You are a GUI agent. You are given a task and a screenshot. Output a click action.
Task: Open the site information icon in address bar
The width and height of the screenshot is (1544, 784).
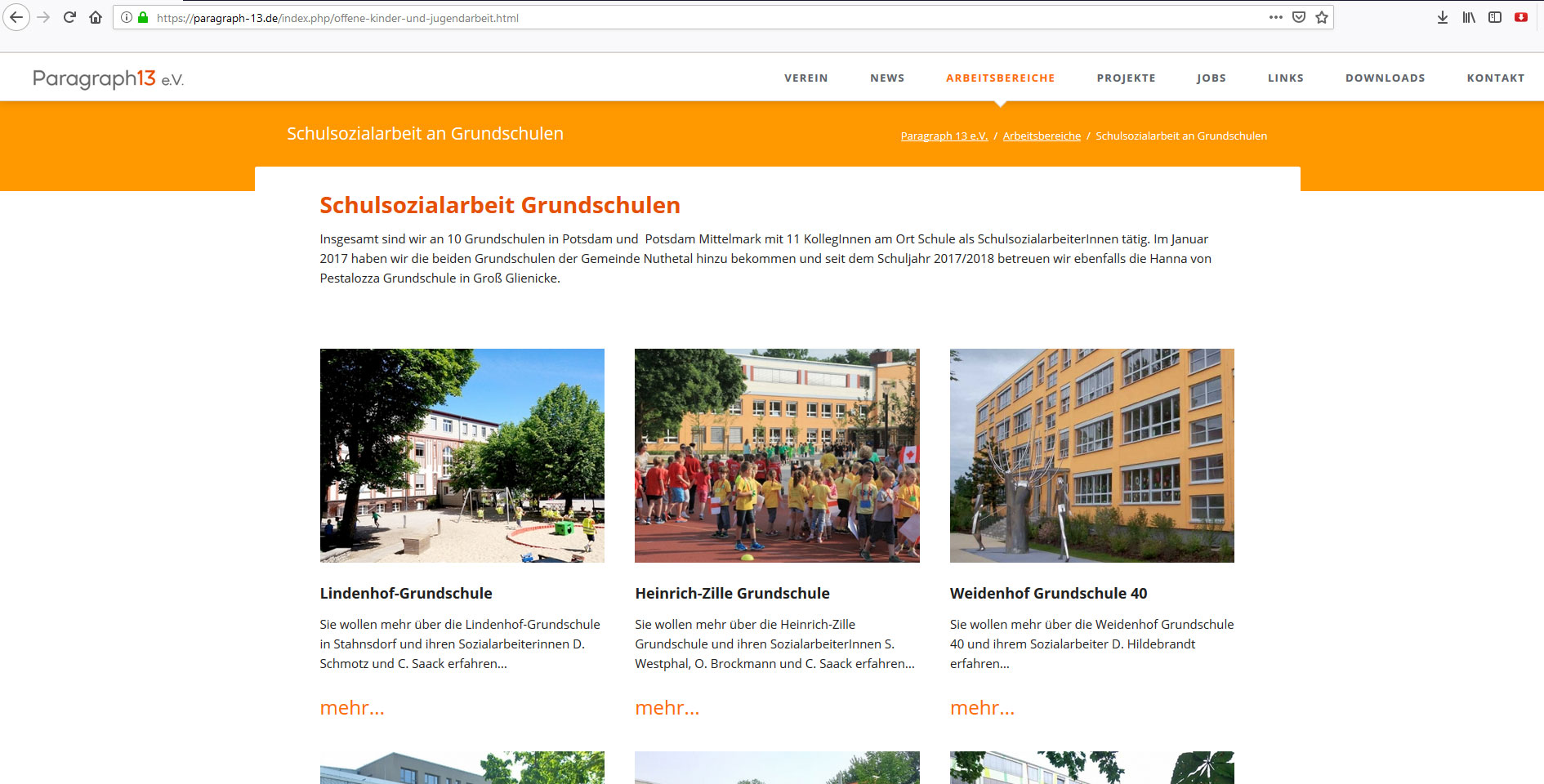[127, 17]
